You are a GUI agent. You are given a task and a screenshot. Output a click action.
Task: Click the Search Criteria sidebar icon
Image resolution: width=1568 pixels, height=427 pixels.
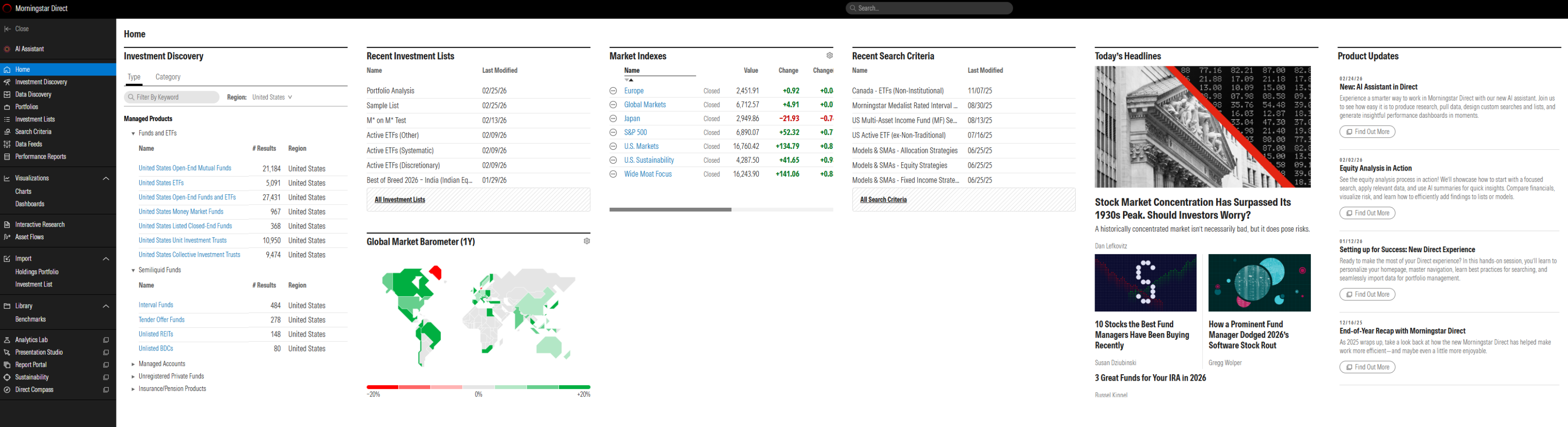click(7, 132)
